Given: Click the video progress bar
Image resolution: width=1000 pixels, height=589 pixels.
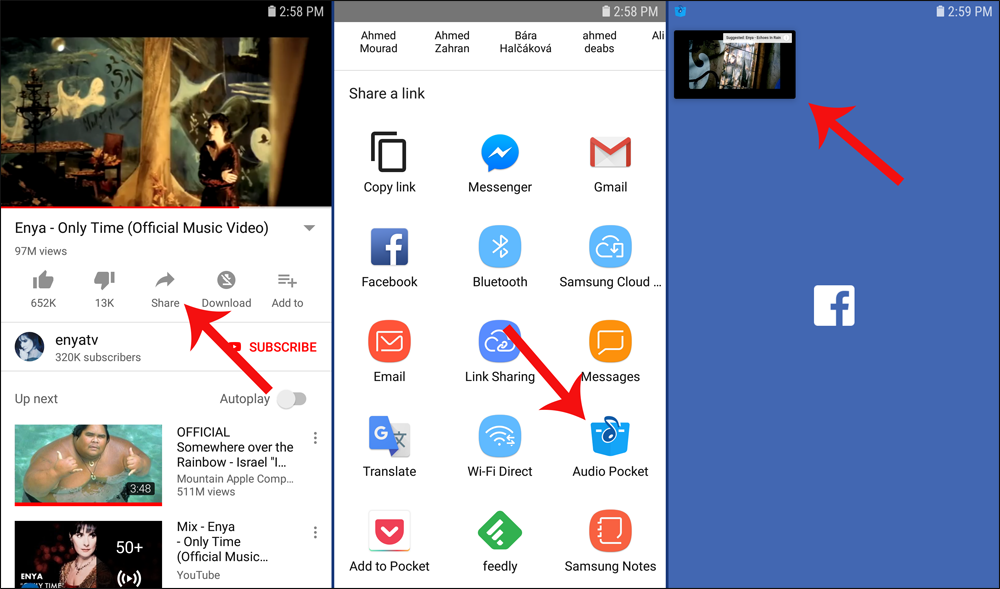Looking at the screenshot, I should (x=166, y=207).
